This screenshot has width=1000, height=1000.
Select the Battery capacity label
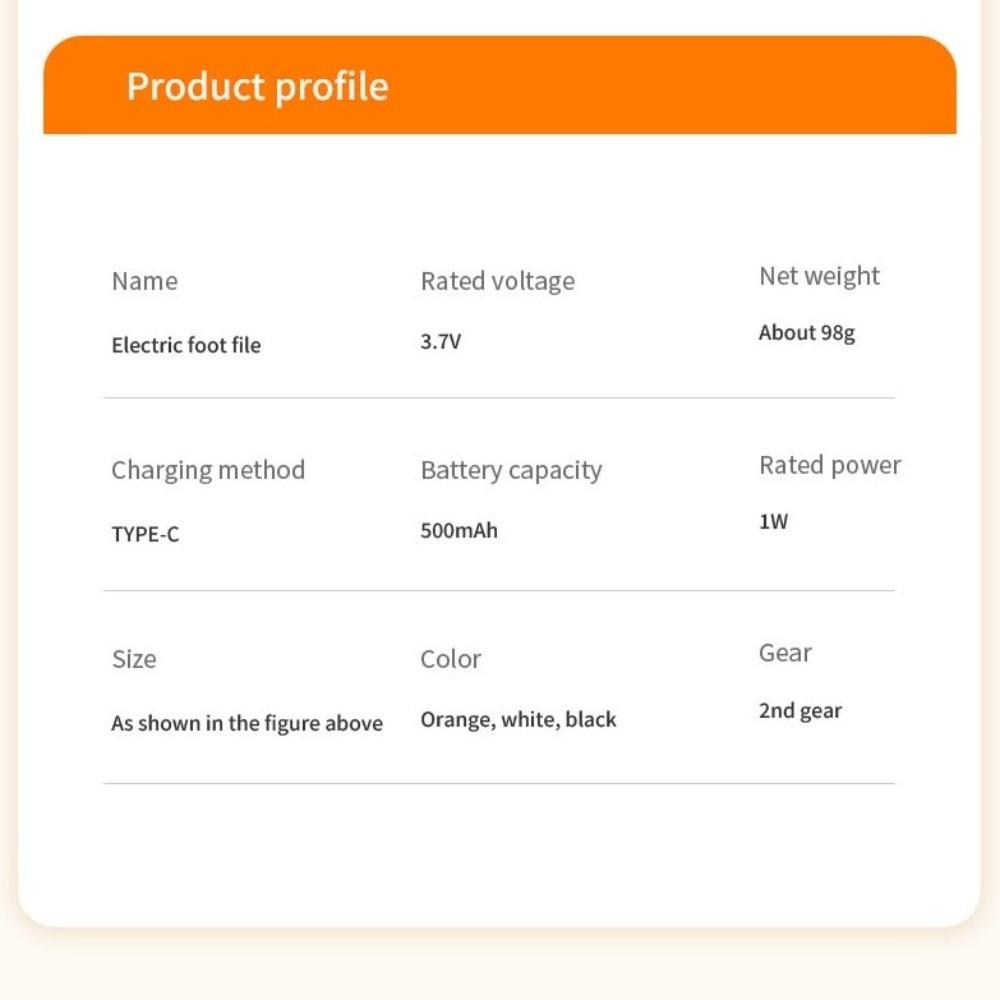point(511,470)
